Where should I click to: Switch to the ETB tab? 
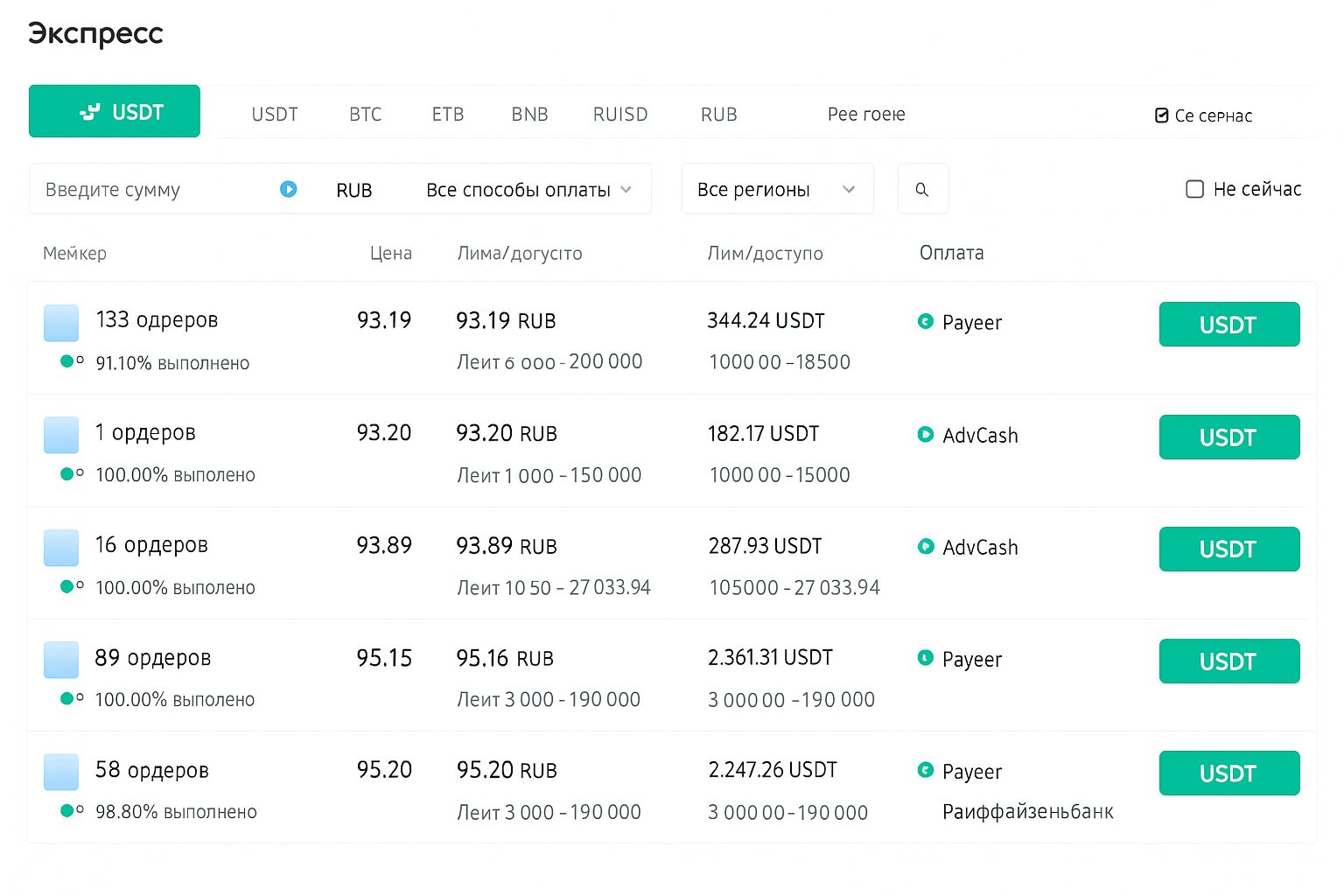pos(448,115)
